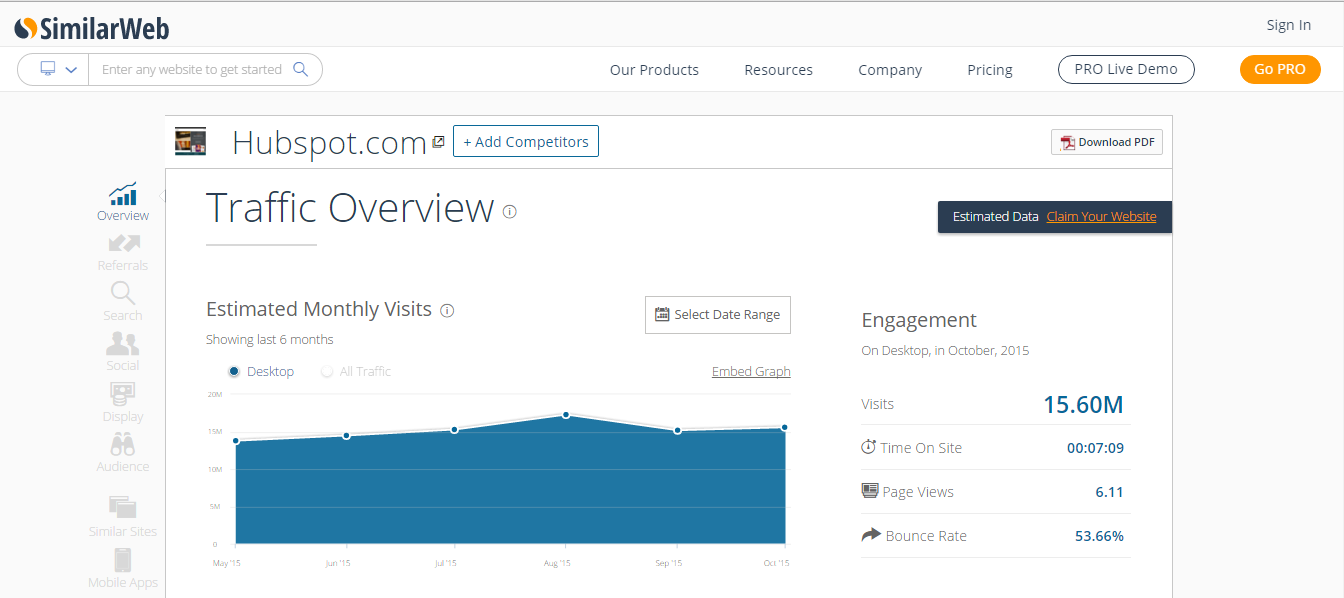Open the Overview sidebar section
Image resolution: width=1344 pixels, height=598 pixels.
click(x=123, y=202)
